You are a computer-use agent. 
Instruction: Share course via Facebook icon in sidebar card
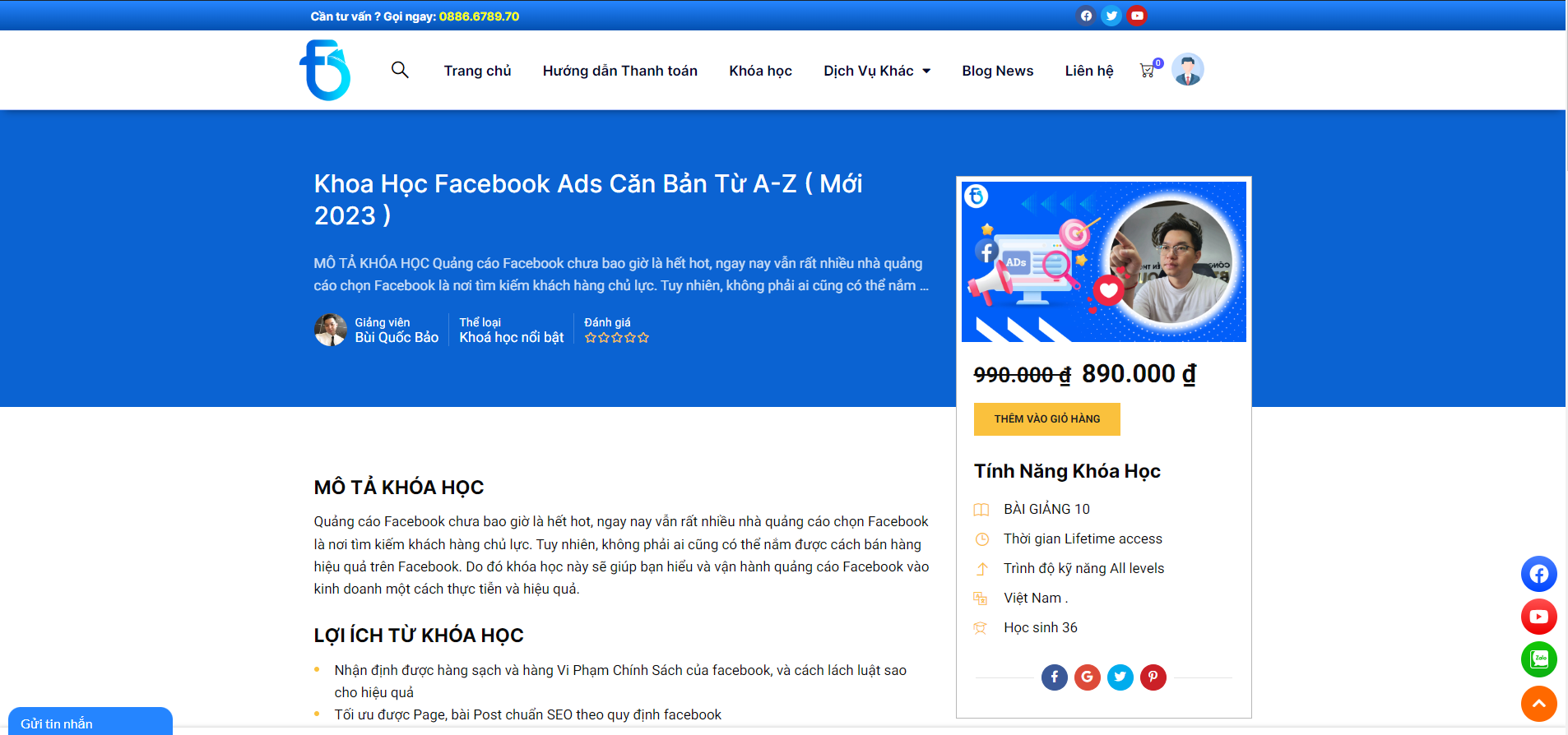[x=1055, y=677]
